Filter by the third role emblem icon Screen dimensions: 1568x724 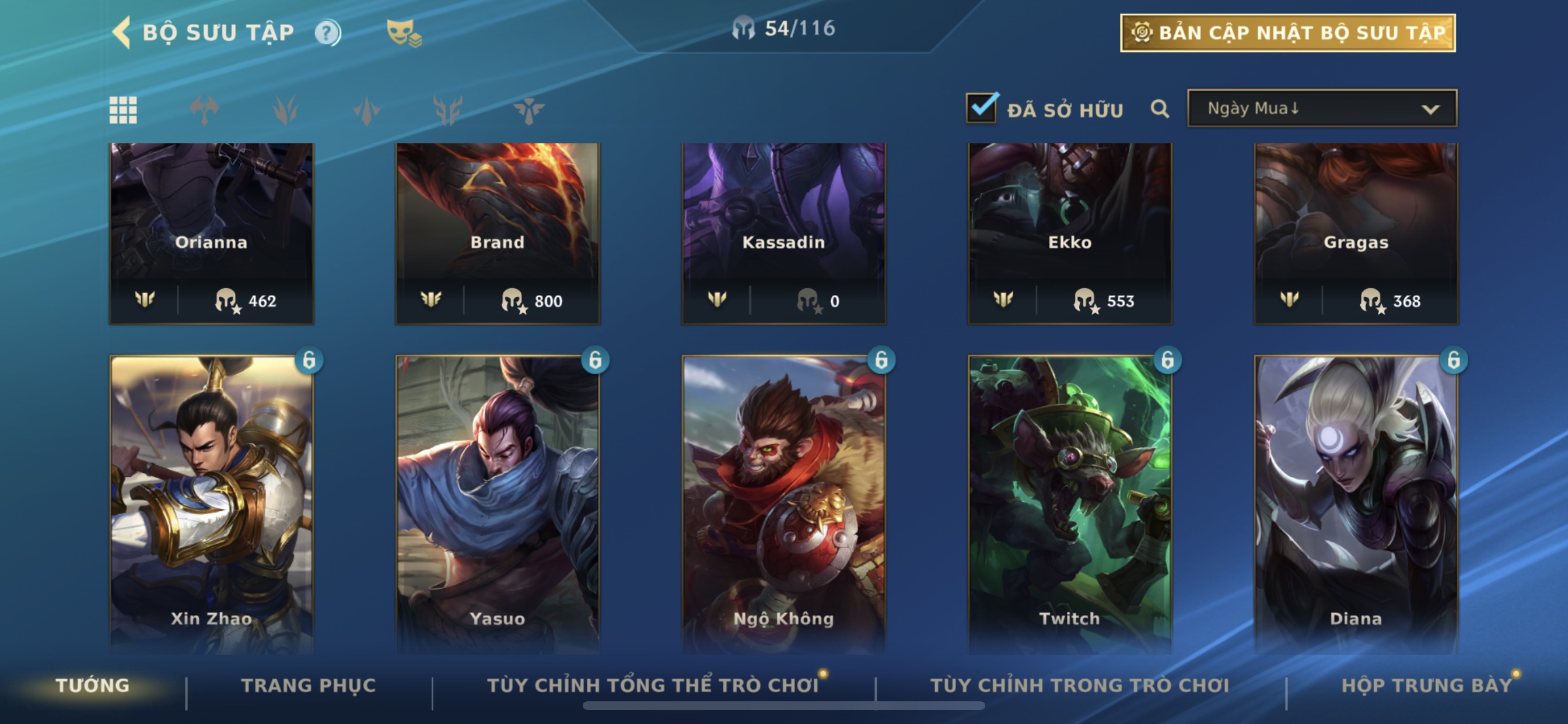[x=366, y=110]
